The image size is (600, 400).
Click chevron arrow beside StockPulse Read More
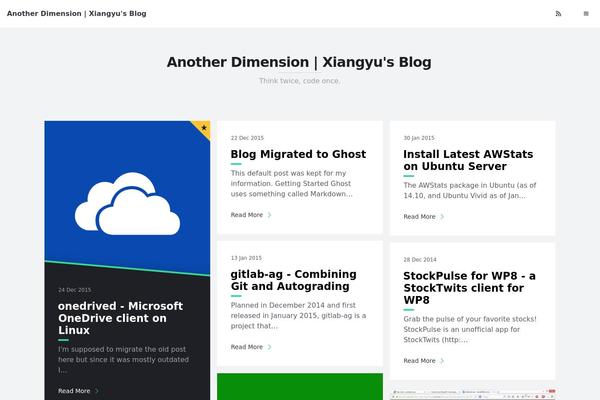(x=442, y=361)
